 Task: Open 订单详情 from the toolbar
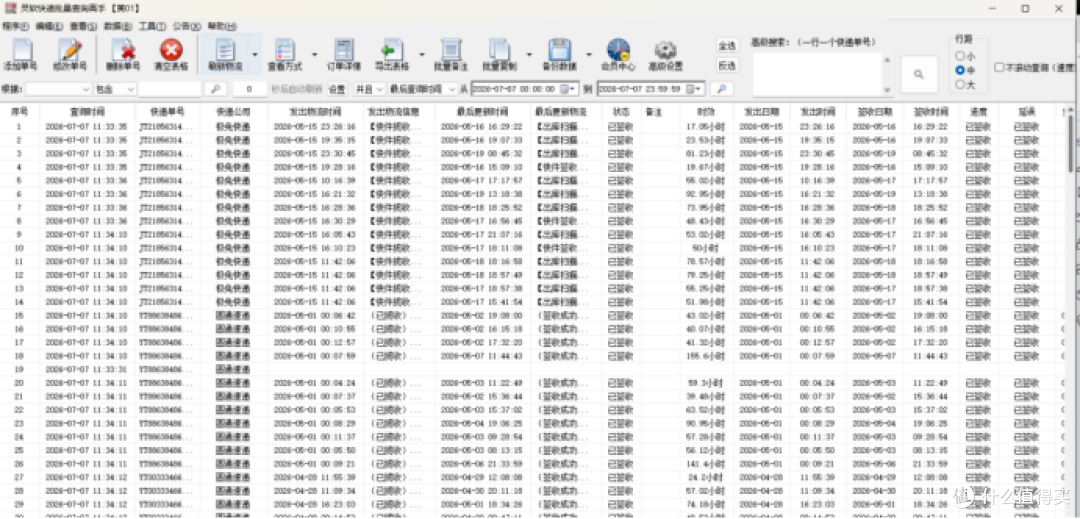[x=344, y=54]
